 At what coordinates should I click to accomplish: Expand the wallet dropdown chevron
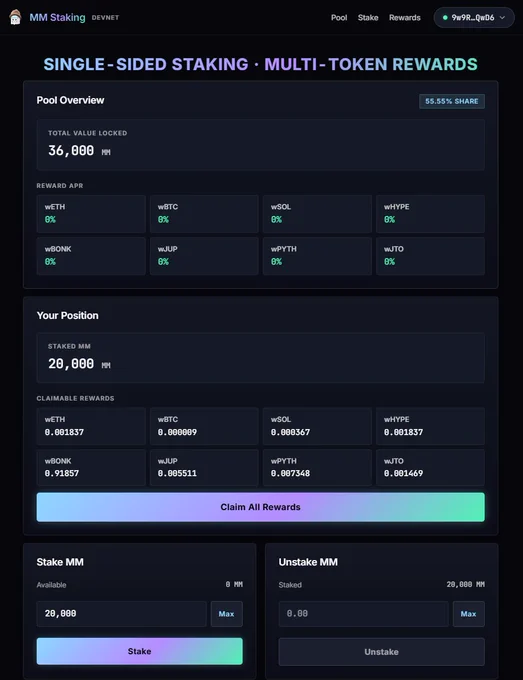tap(503, 18)
